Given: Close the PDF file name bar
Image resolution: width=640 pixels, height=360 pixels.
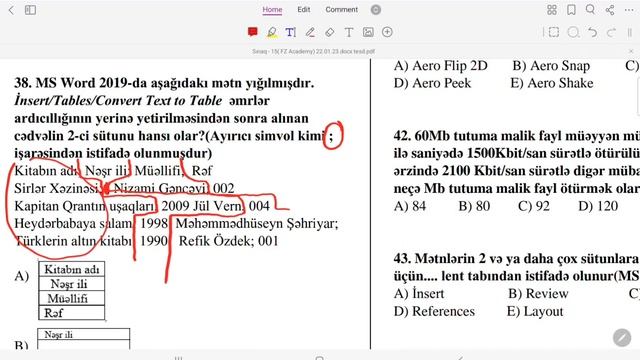Looking at the screenshot, I should (631, 51).
